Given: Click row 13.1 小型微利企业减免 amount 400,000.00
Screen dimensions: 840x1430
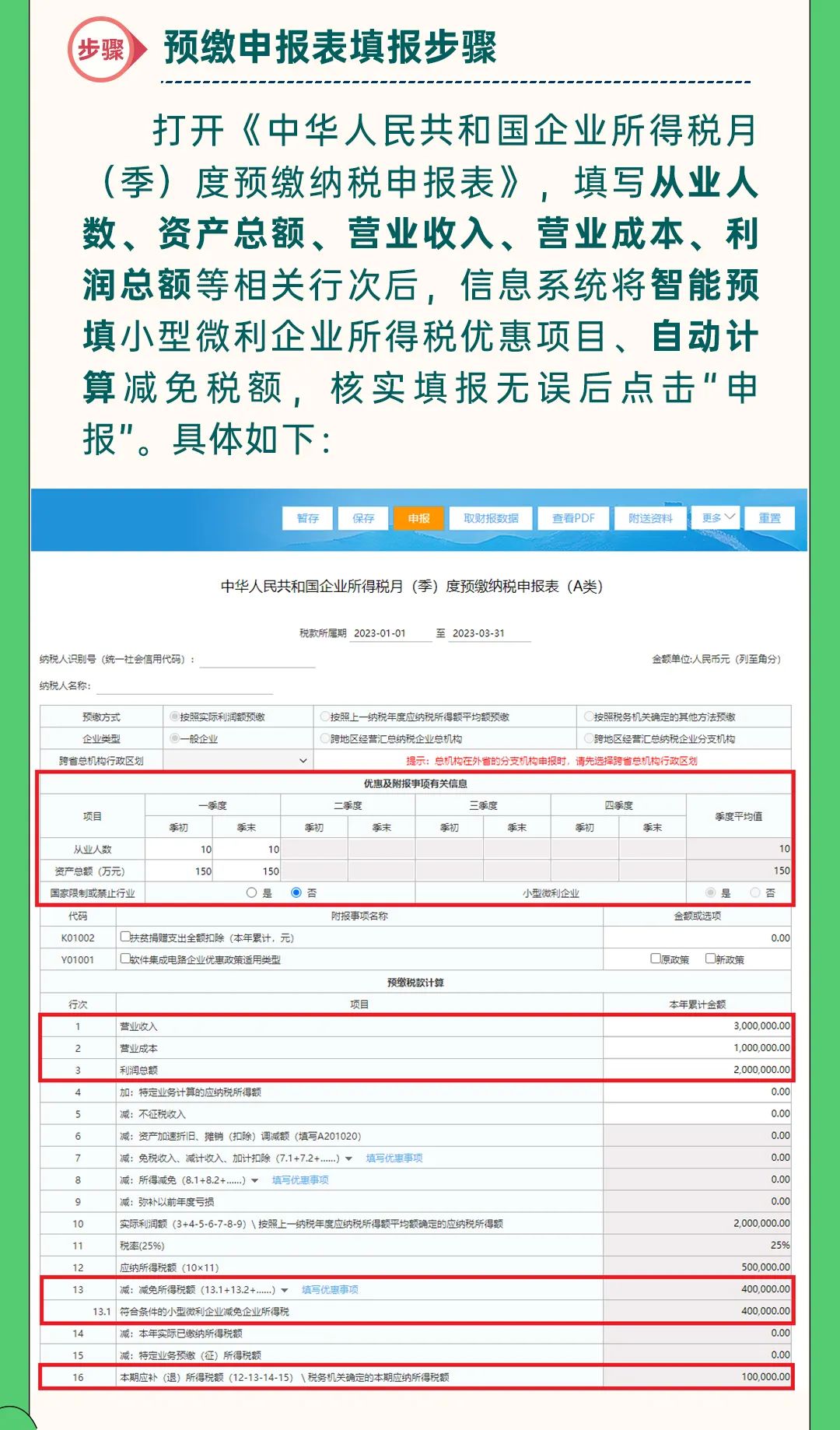Looking at the screenshot, I should click(697, 1311).
